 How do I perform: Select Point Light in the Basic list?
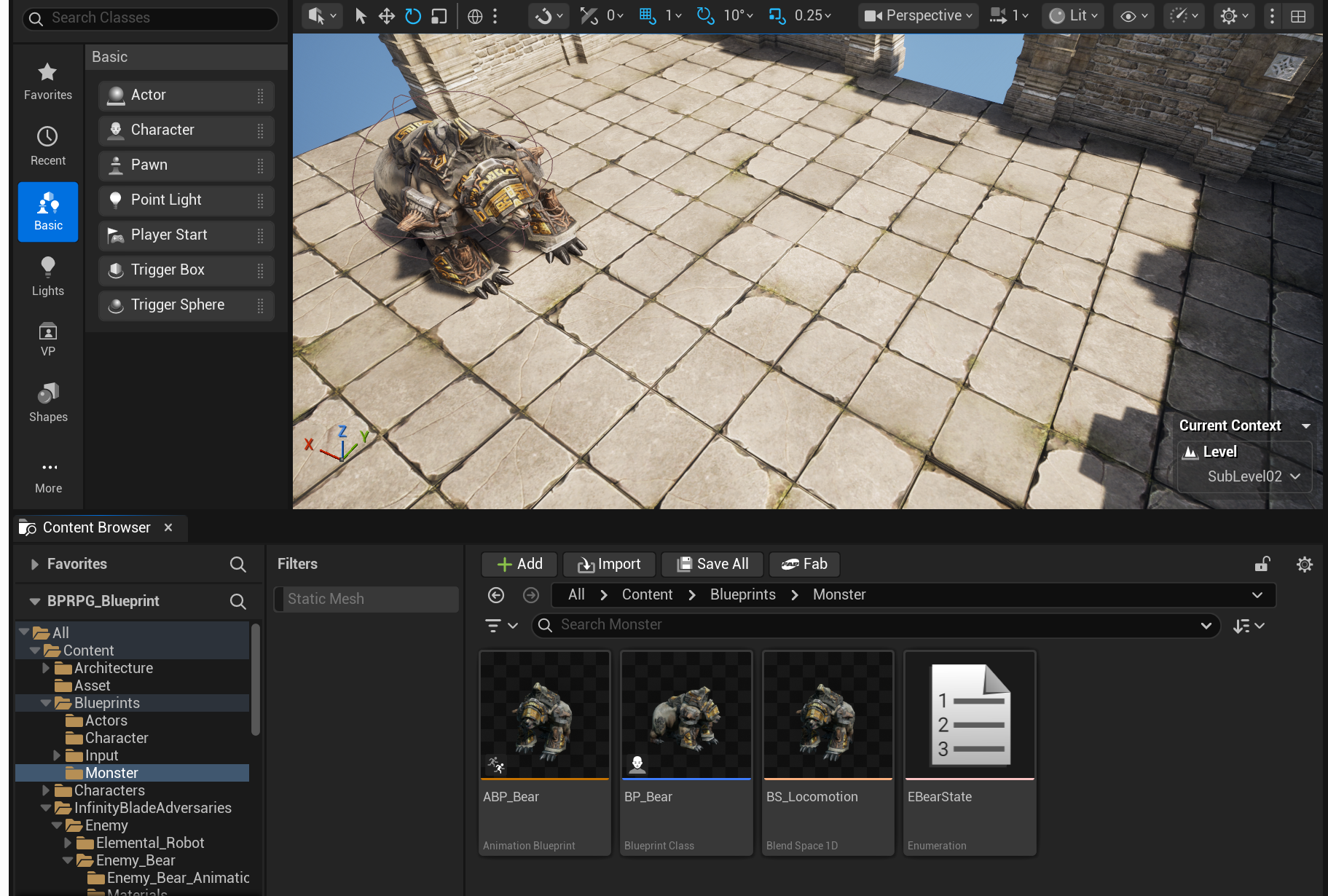(186, 200)
